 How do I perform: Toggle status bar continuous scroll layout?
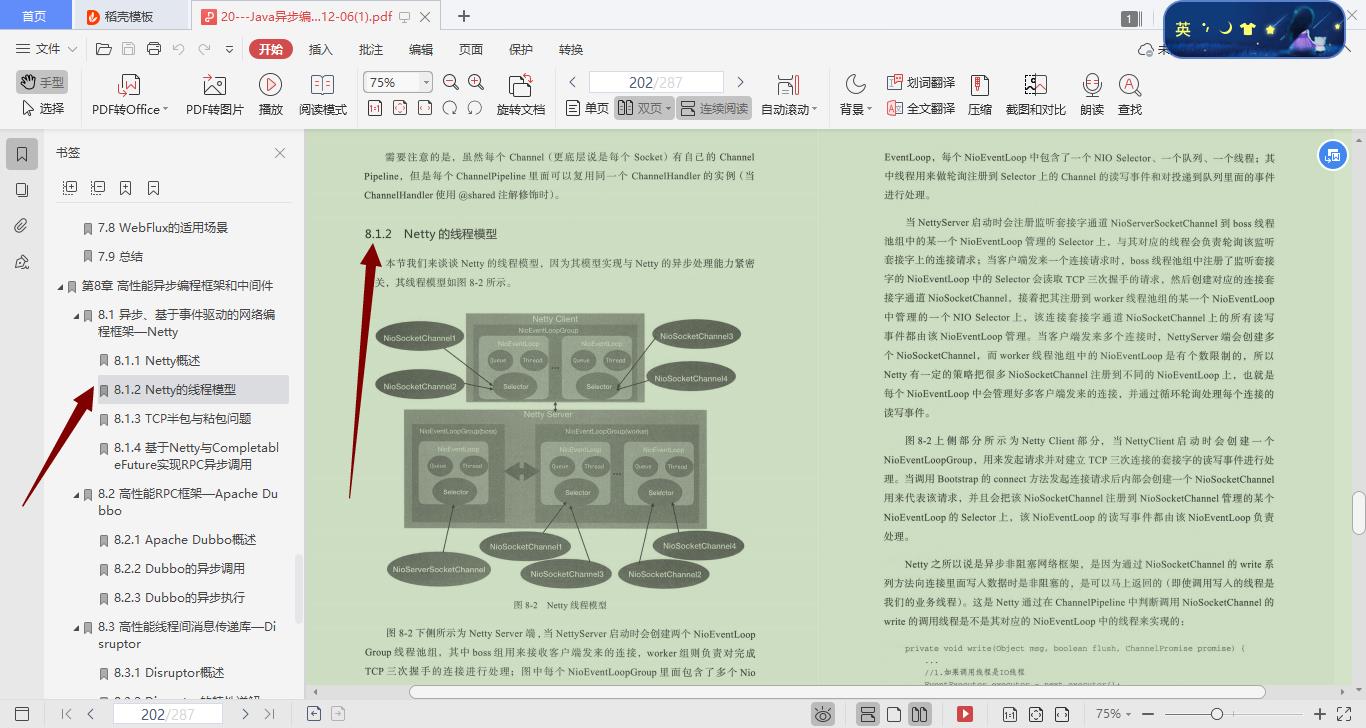868,714
